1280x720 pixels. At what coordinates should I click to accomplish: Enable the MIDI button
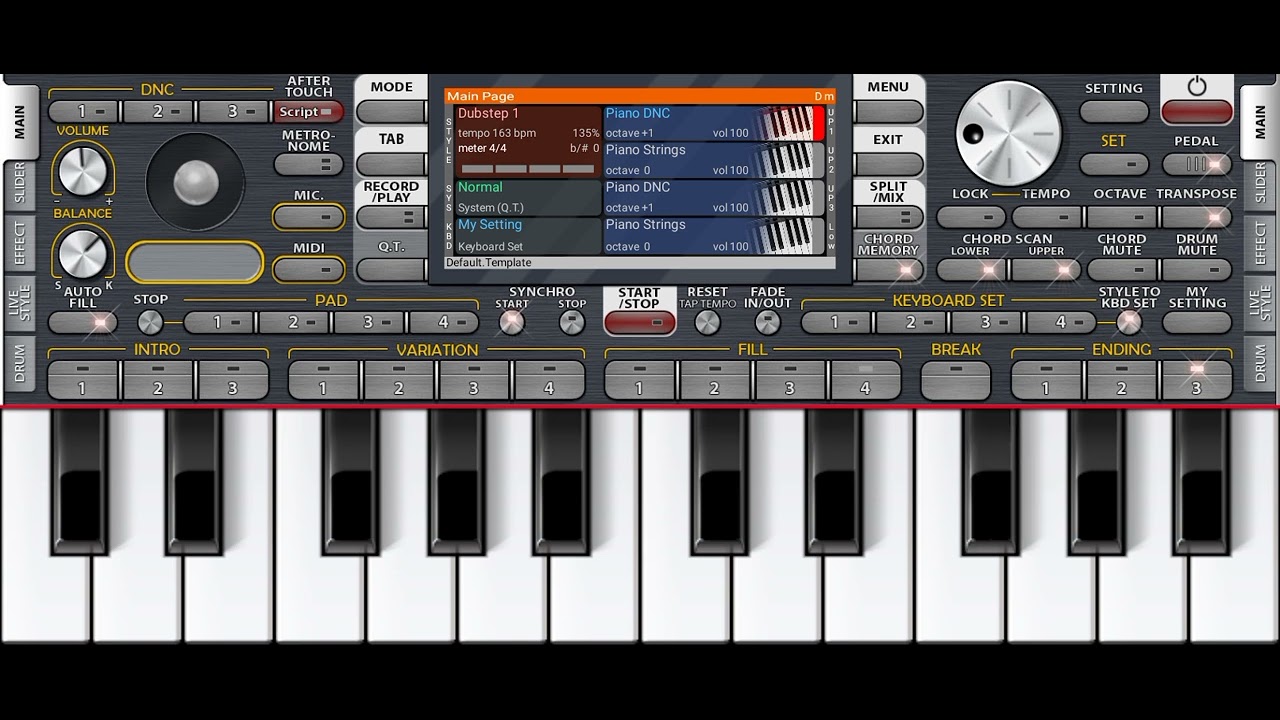tap(309, 269)
